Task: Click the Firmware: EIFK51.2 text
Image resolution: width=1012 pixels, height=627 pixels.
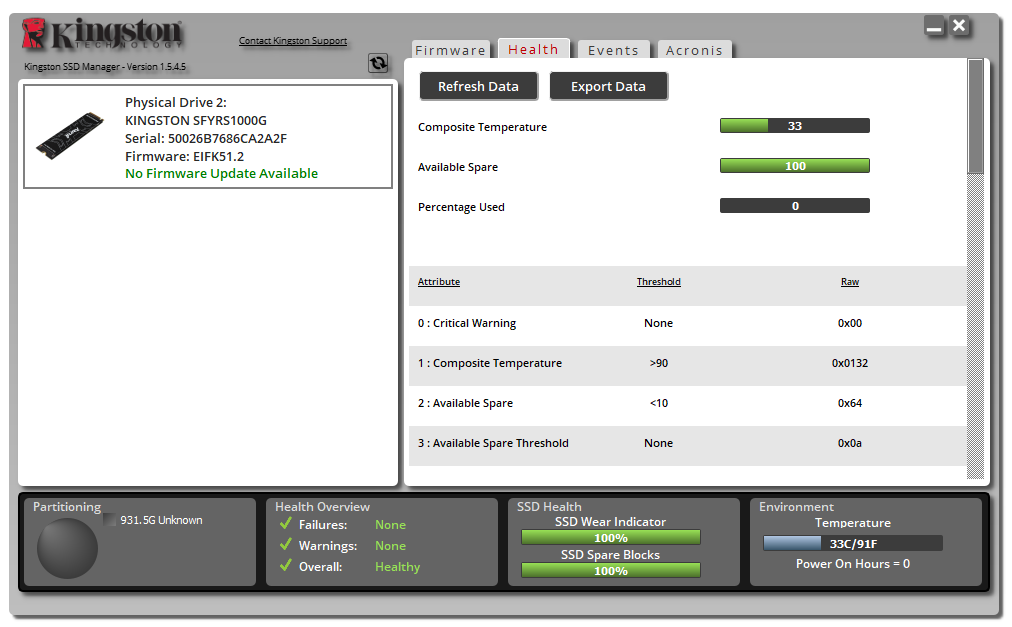Action: click(185, 156)
